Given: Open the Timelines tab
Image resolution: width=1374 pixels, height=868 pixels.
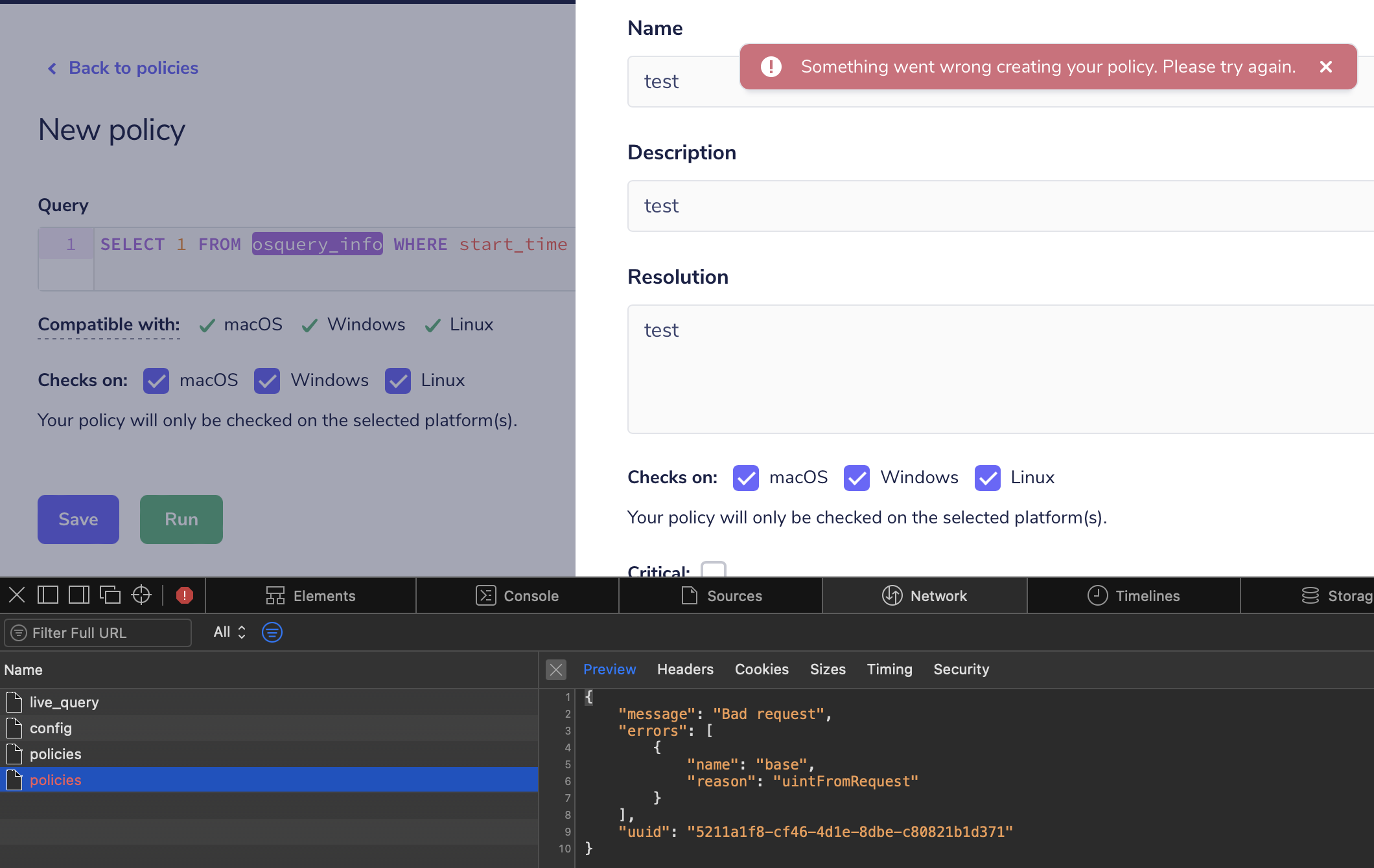Looking at the screenshot, I should point(1134,595).
